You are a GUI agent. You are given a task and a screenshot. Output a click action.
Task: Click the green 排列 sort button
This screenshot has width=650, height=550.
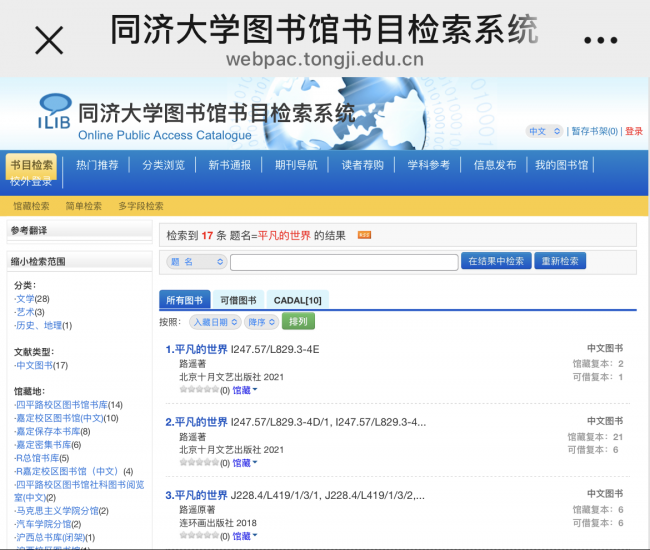(x=299, y=322)
